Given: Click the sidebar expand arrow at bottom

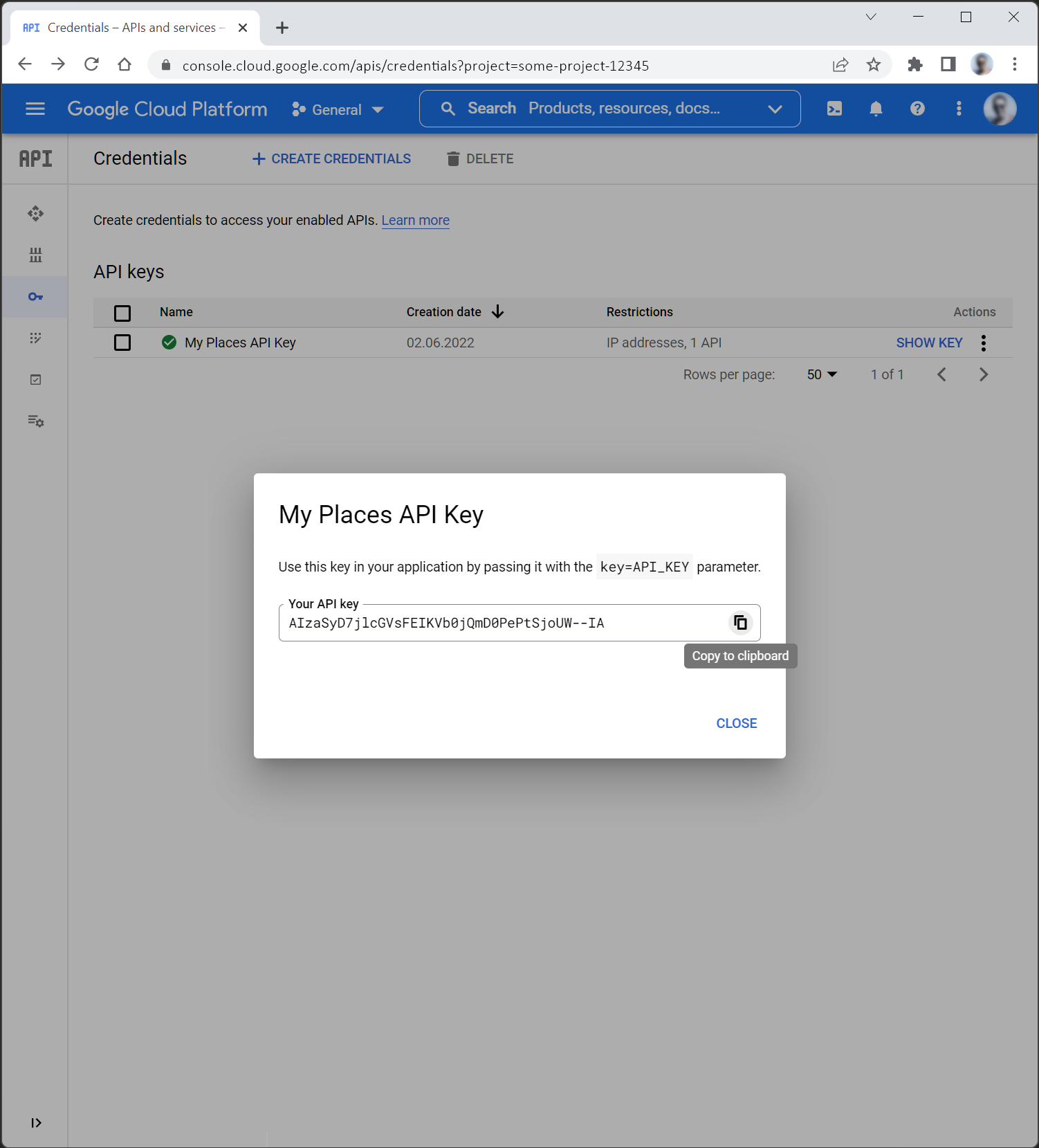Looking at the screenshot, I should (36, 1122).
